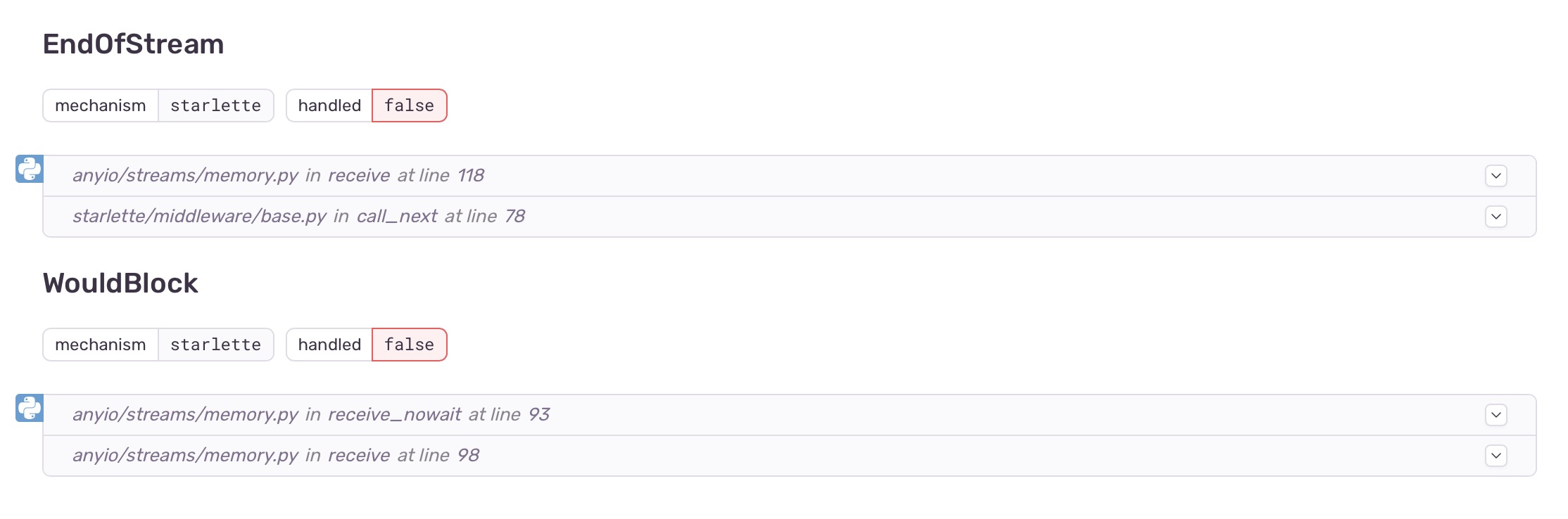Expand the call_next line 78 frame
Screen dimensions: 1568x519
[x=1497, y=217]
